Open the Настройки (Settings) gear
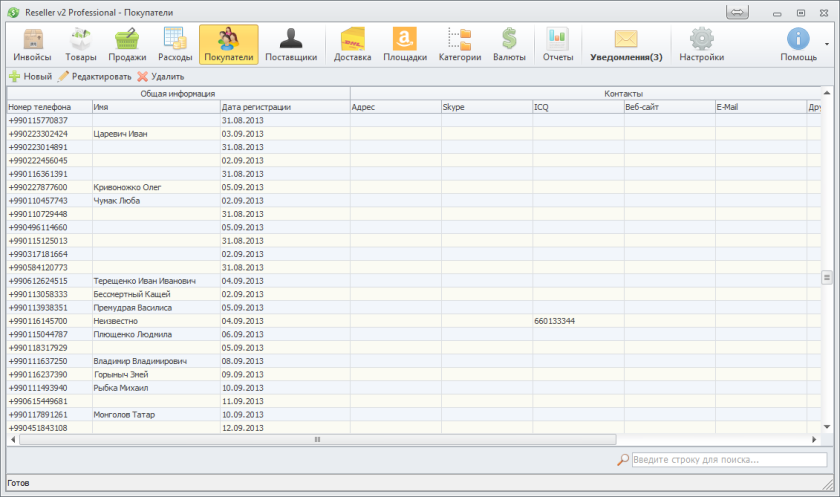840x497 pixels. (701, 45)
